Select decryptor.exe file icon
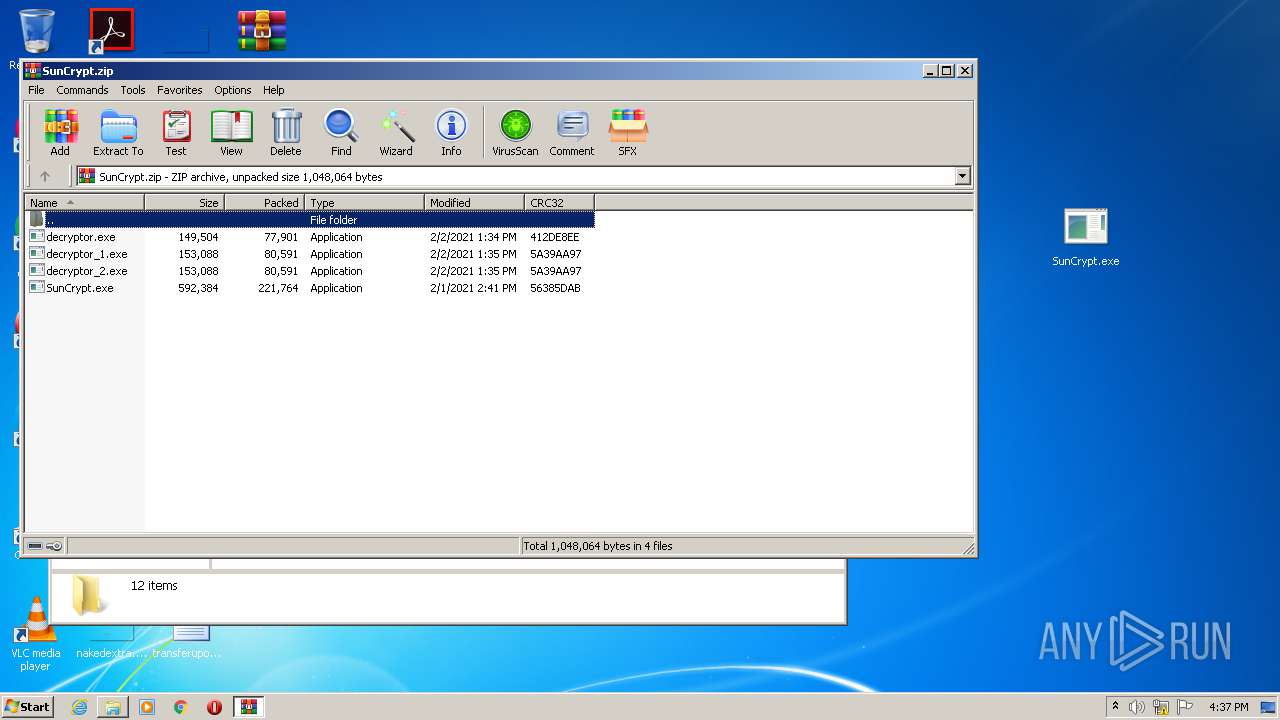This screenshot has width=1280, height=720. pyautogui.click(x=37, y=237)
